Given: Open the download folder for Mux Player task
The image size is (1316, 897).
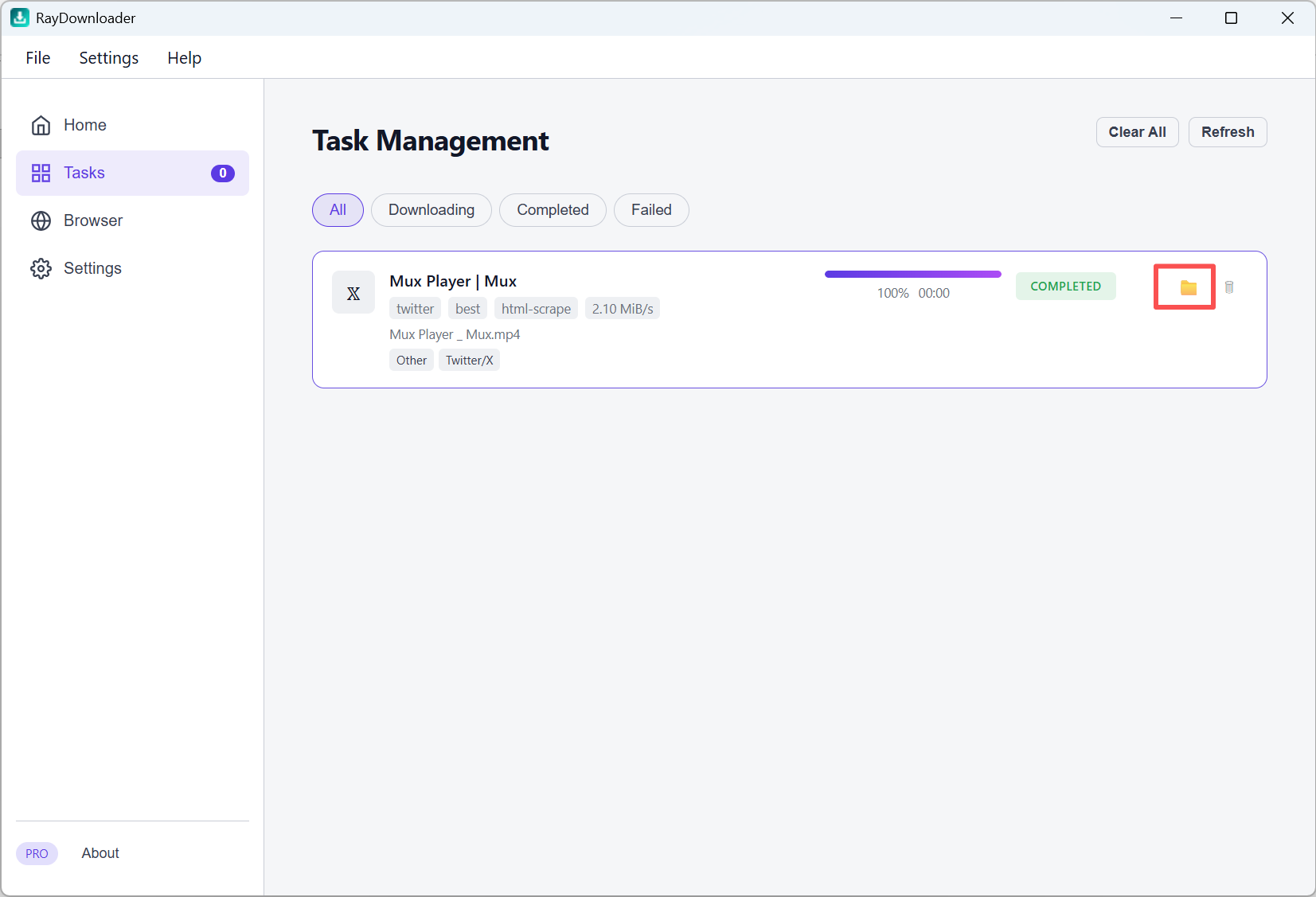Looking at the screenshot, I should (x=1188, y=287).
